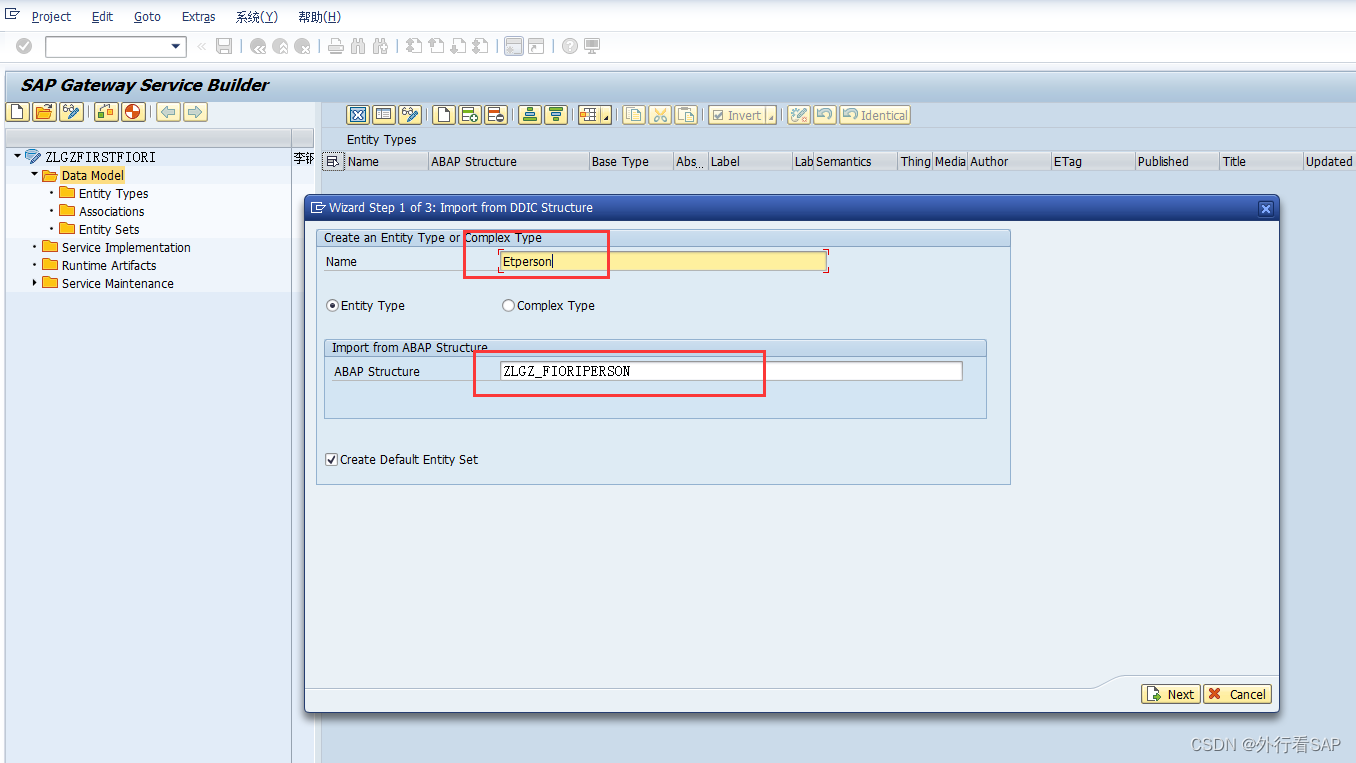Click the Identical button

click(x=875, y=116)
